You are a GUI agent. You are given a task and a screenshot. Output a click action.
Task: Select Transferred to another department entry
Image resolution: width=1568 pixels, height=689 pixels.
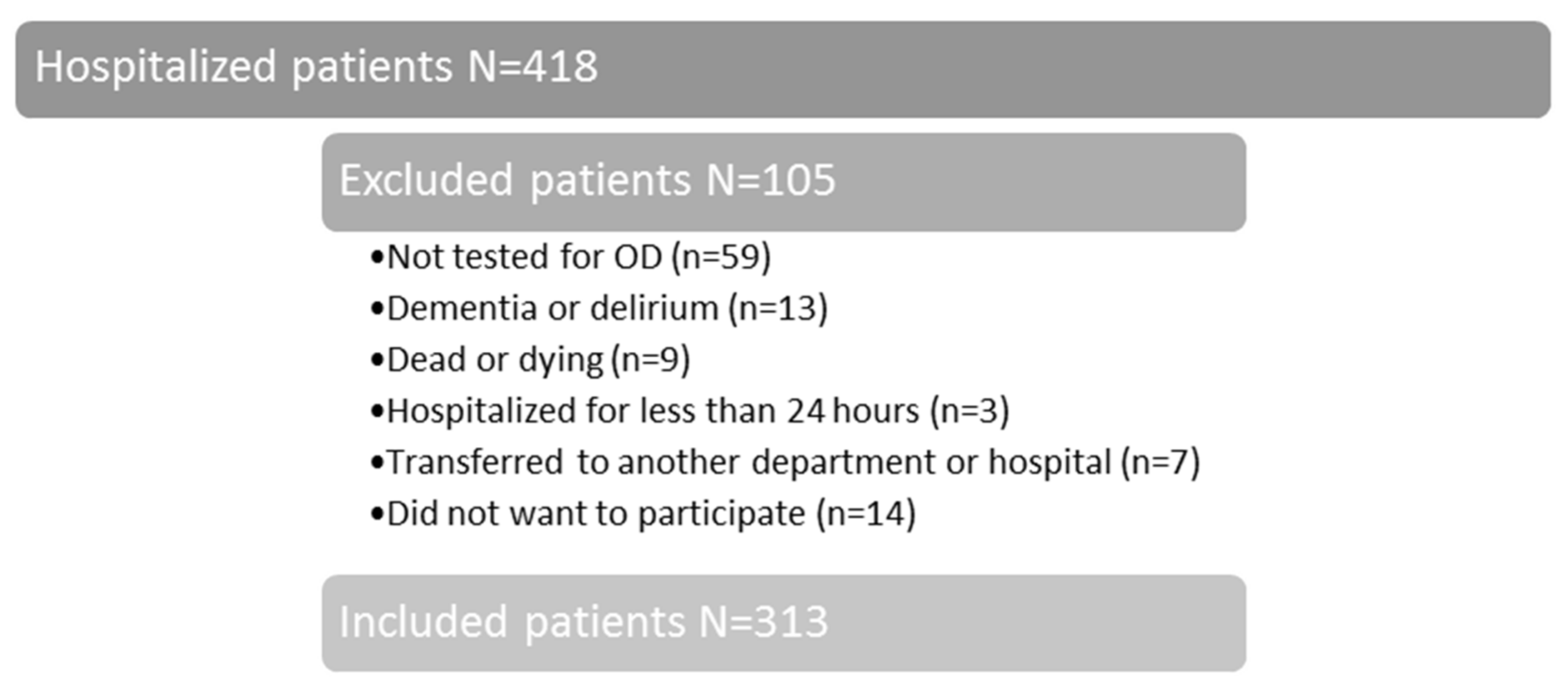click(x=785, y=462)
